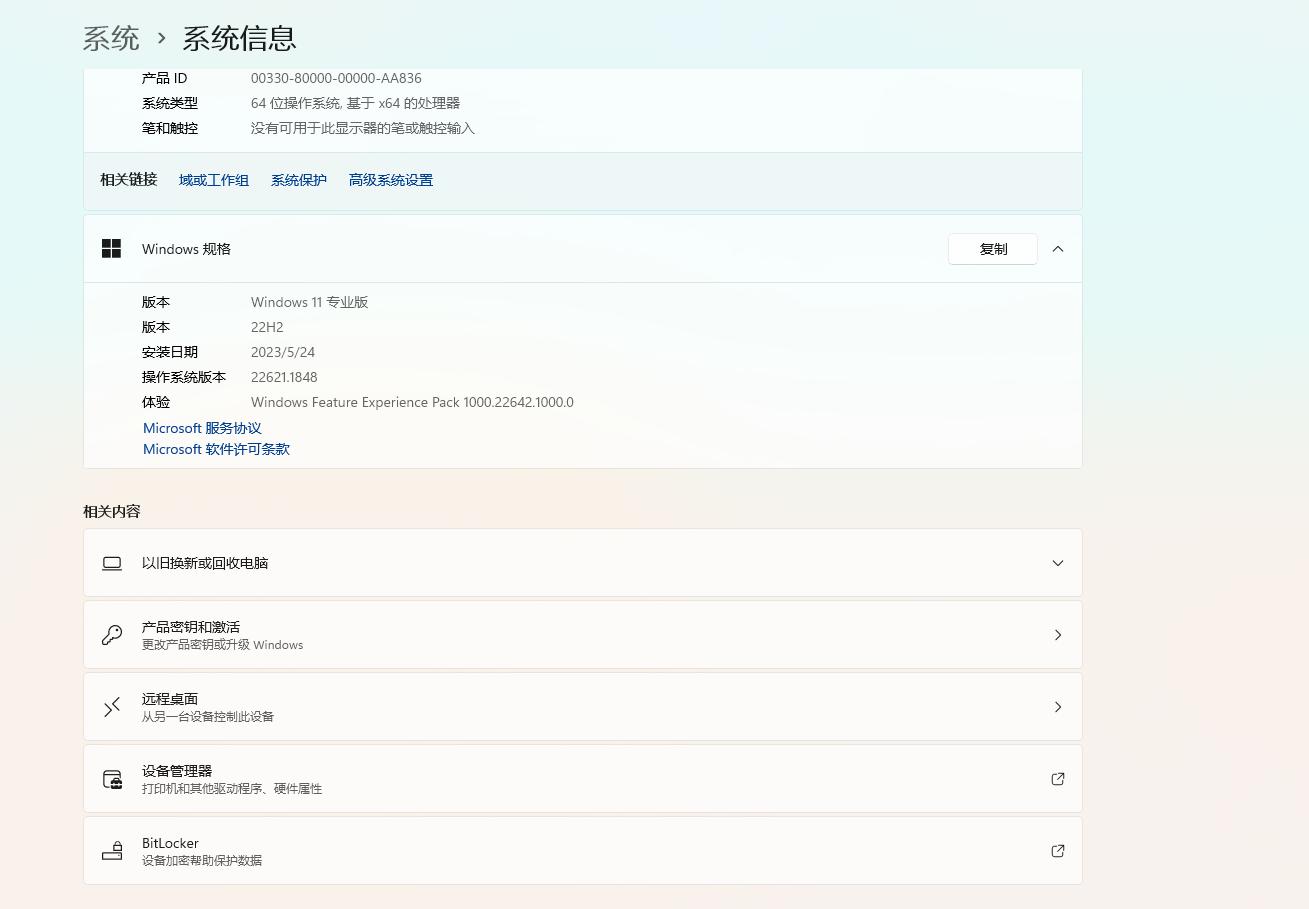The image size is (1309, 909).
Task: Click the remote desktop icon beside 远程桌面
Action: (111, 706)
